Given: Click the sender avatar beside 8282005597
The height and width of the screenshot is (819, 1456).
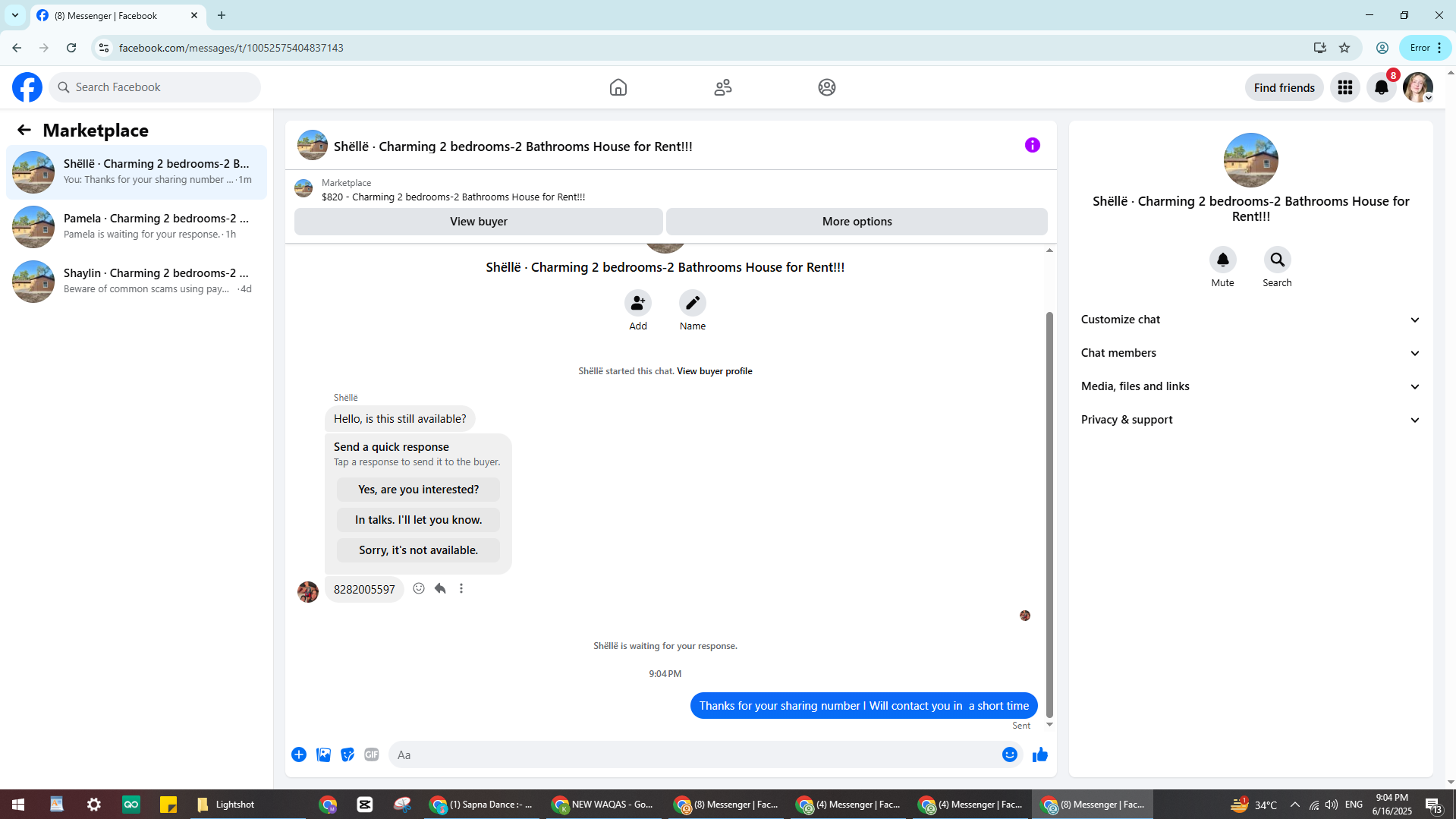Looking at the screenshot, I should click(308, 592).
